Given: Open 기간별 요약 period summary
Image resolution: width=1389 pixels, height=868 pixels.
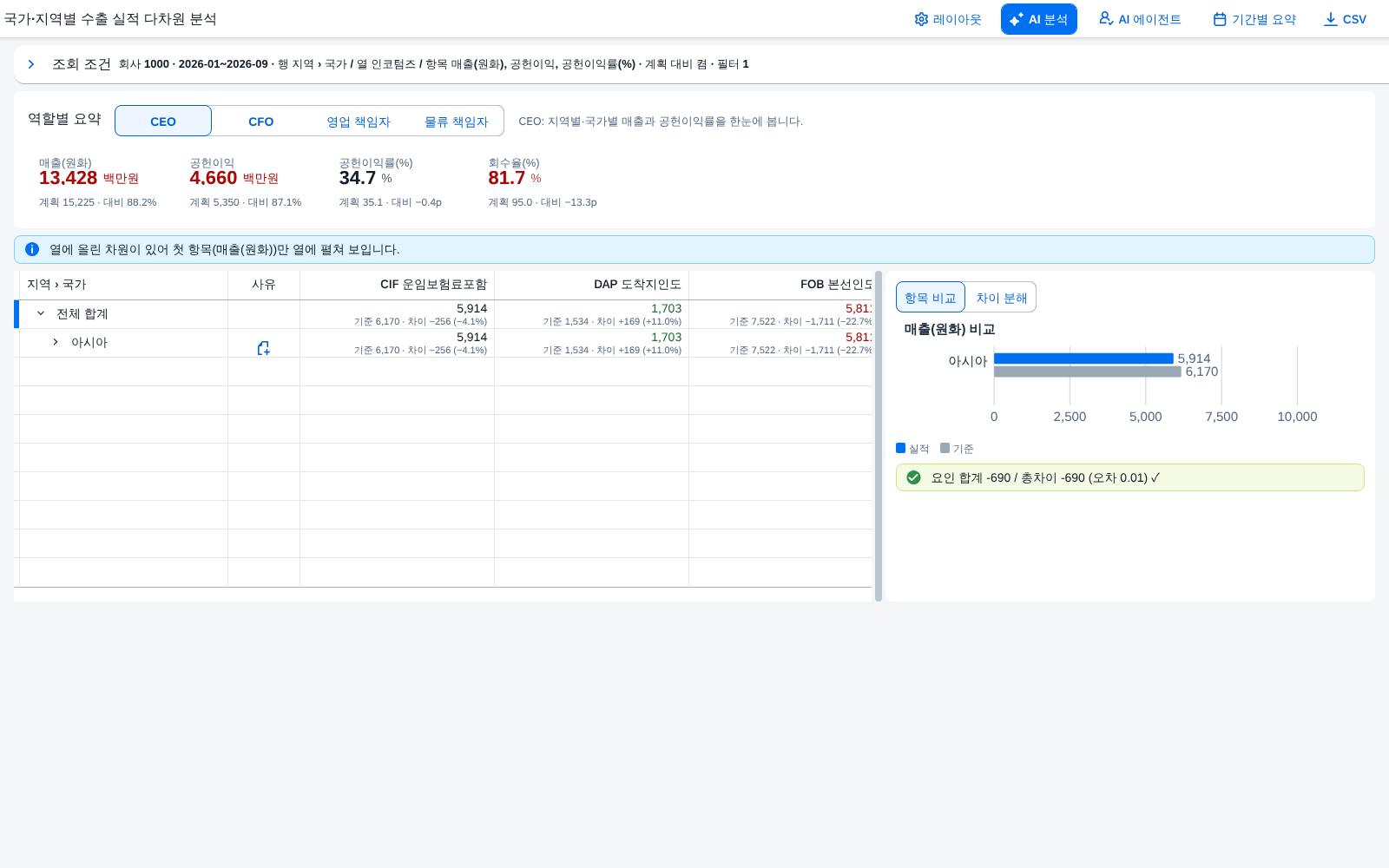Looking at the screenshot, I should (1254, 19).
